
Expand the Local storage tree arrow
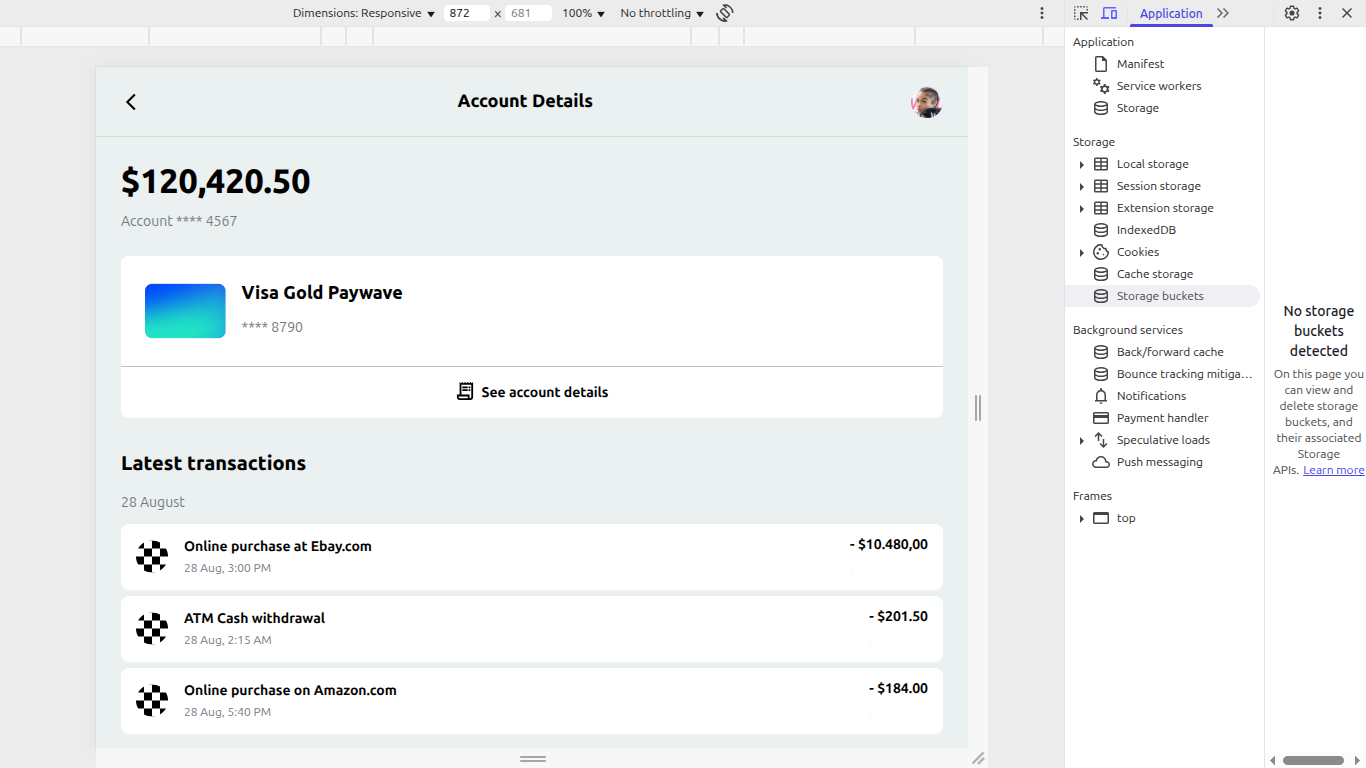(1081, 165)
